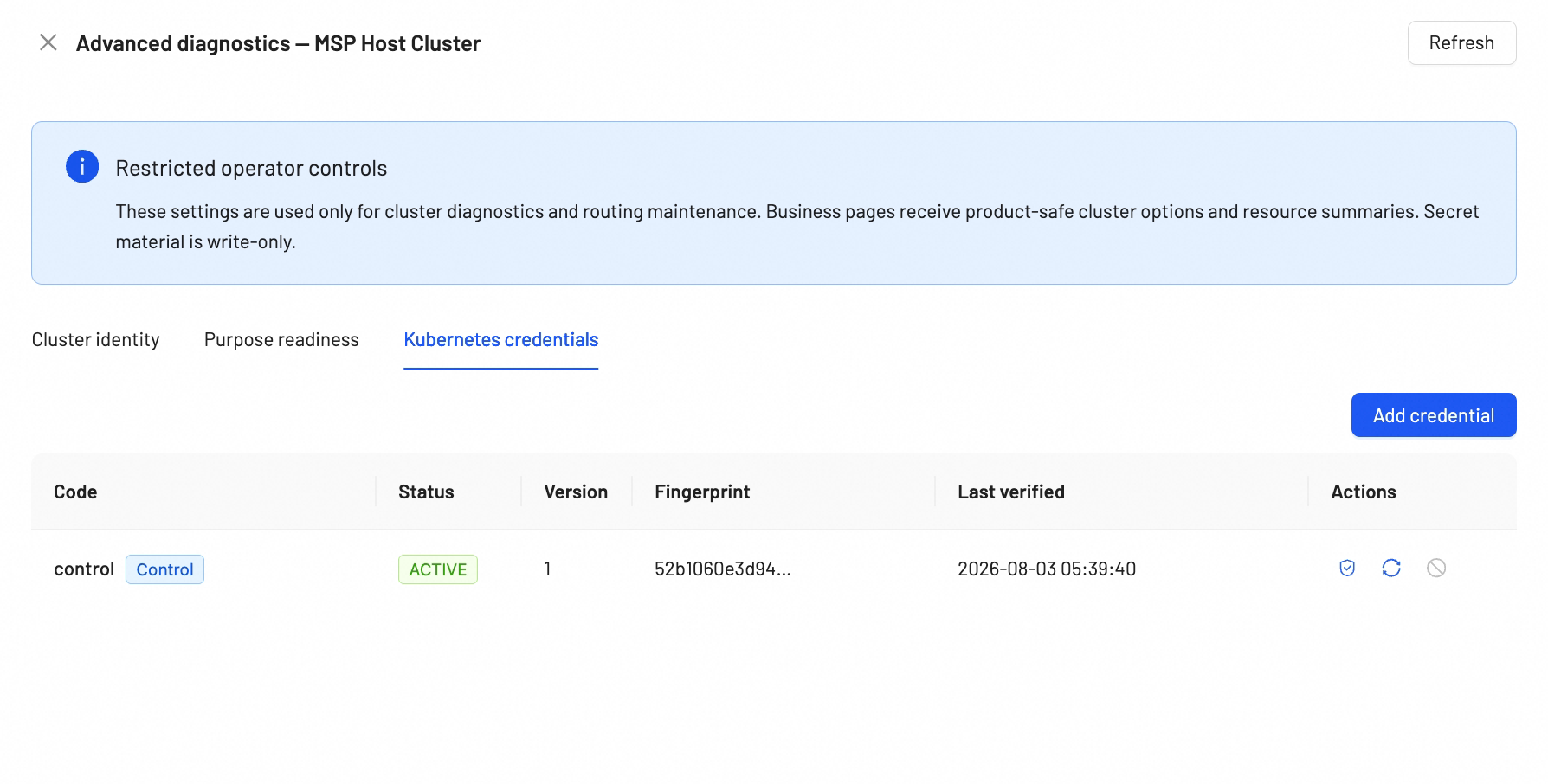Screen dimensions: 1548x784
Task: Click the Version column header
Action: pos(576,492)
